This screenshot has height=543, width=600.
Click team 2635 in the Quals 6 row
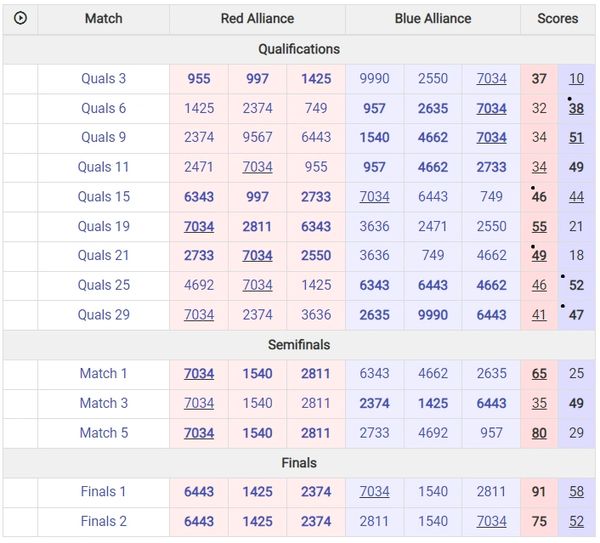coord(433,108)
